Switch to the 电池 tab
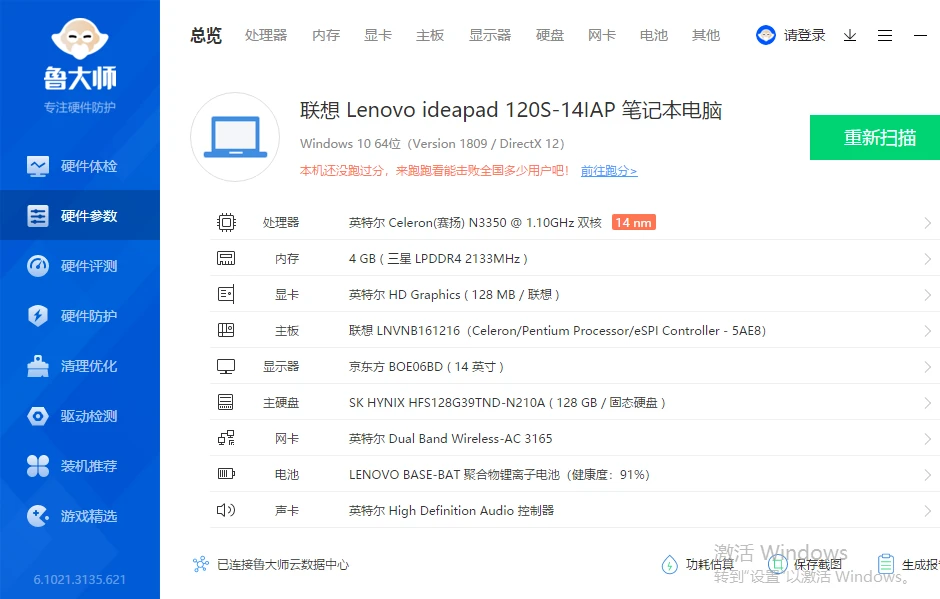The image size is (940, 599). click(x=654, y=35)
